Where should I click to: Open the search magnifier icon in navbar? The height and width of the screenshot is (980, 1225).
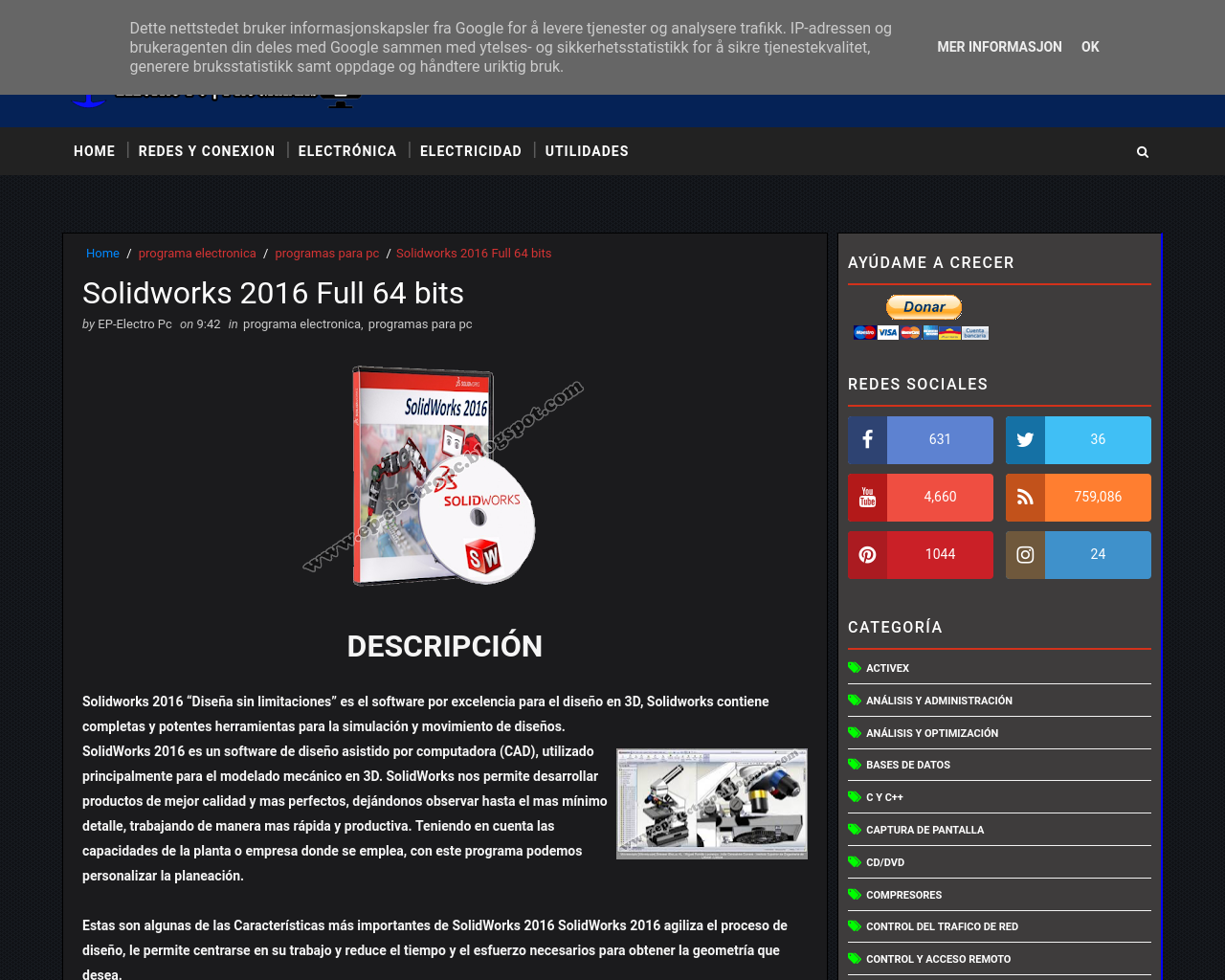tap(1142, 151)
